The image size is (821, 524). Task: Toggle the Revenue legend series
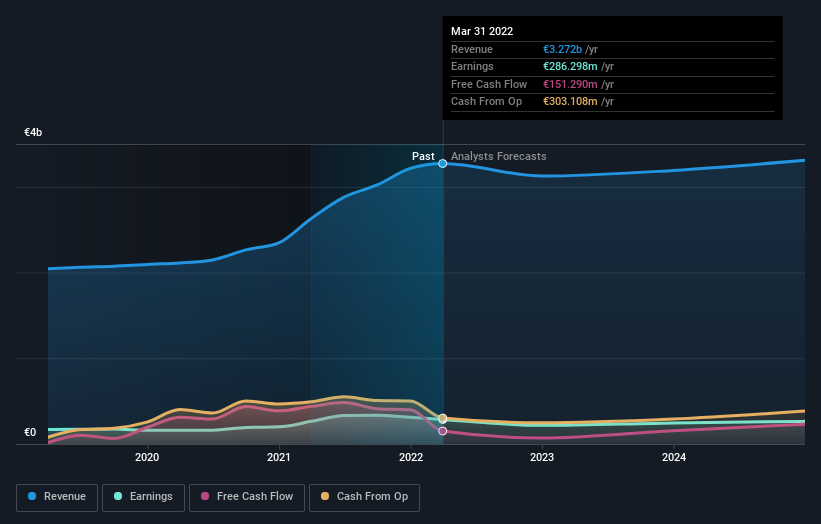point(57,497)
